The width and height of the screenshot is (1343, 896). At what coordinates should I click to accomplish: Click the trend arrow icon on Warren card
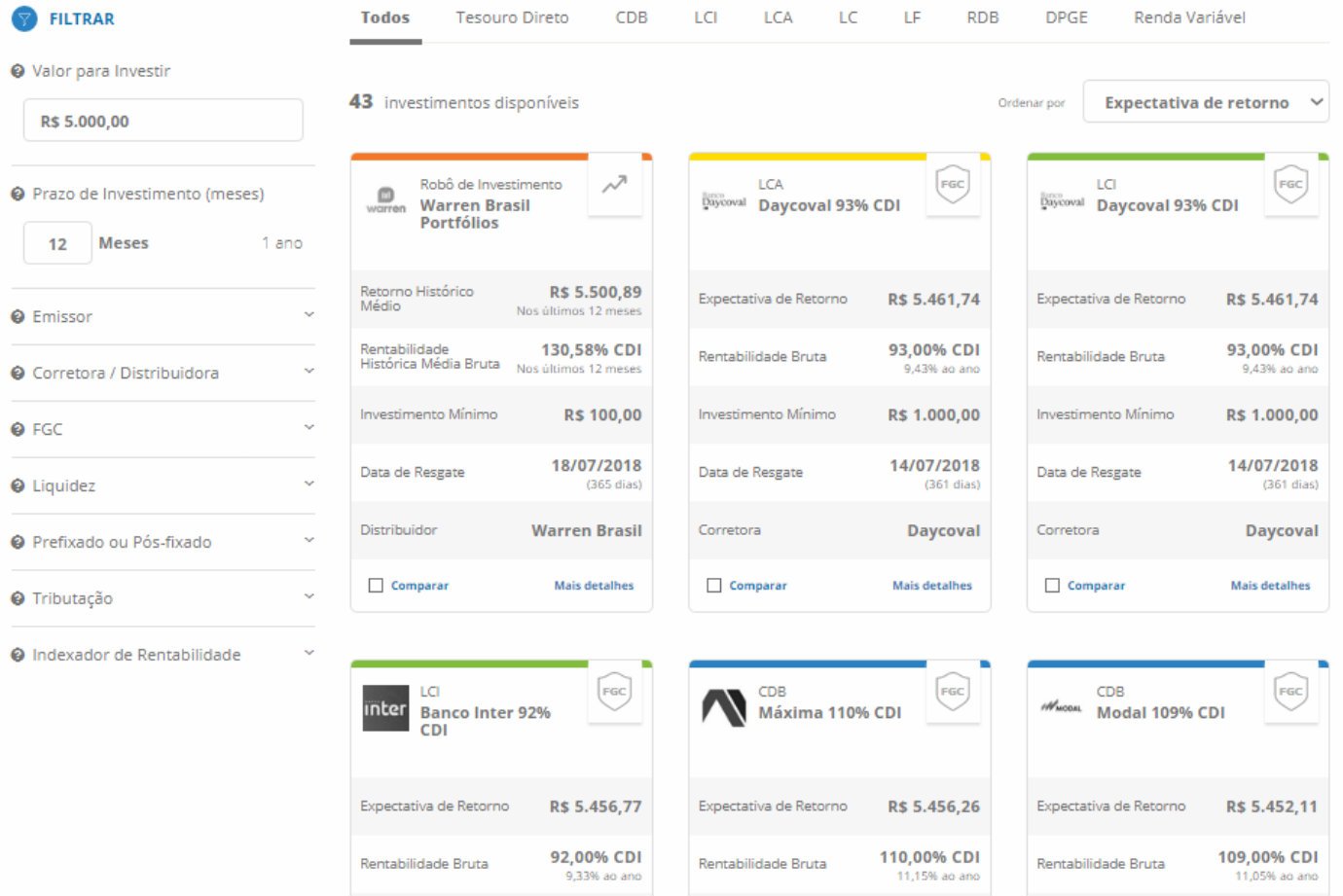tap(614, 184)
